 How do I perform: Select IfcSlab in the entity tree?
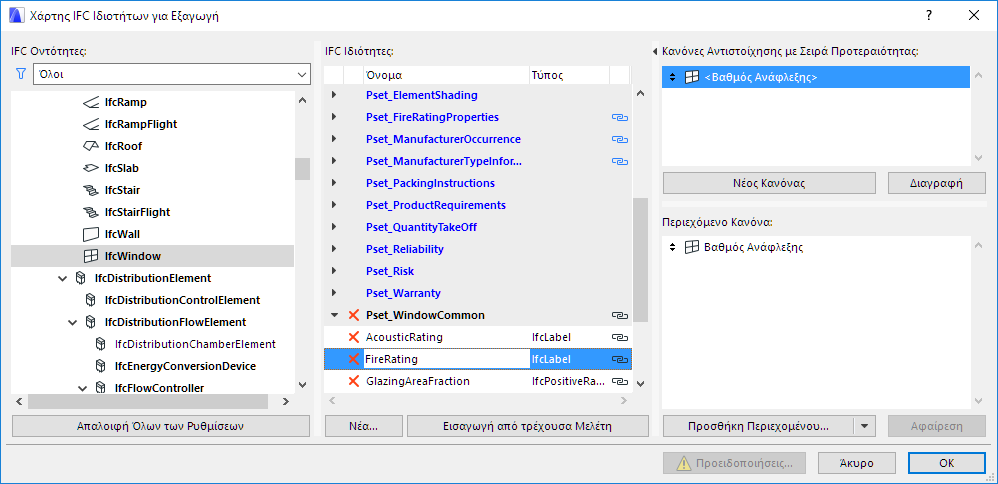pos(121,168)
